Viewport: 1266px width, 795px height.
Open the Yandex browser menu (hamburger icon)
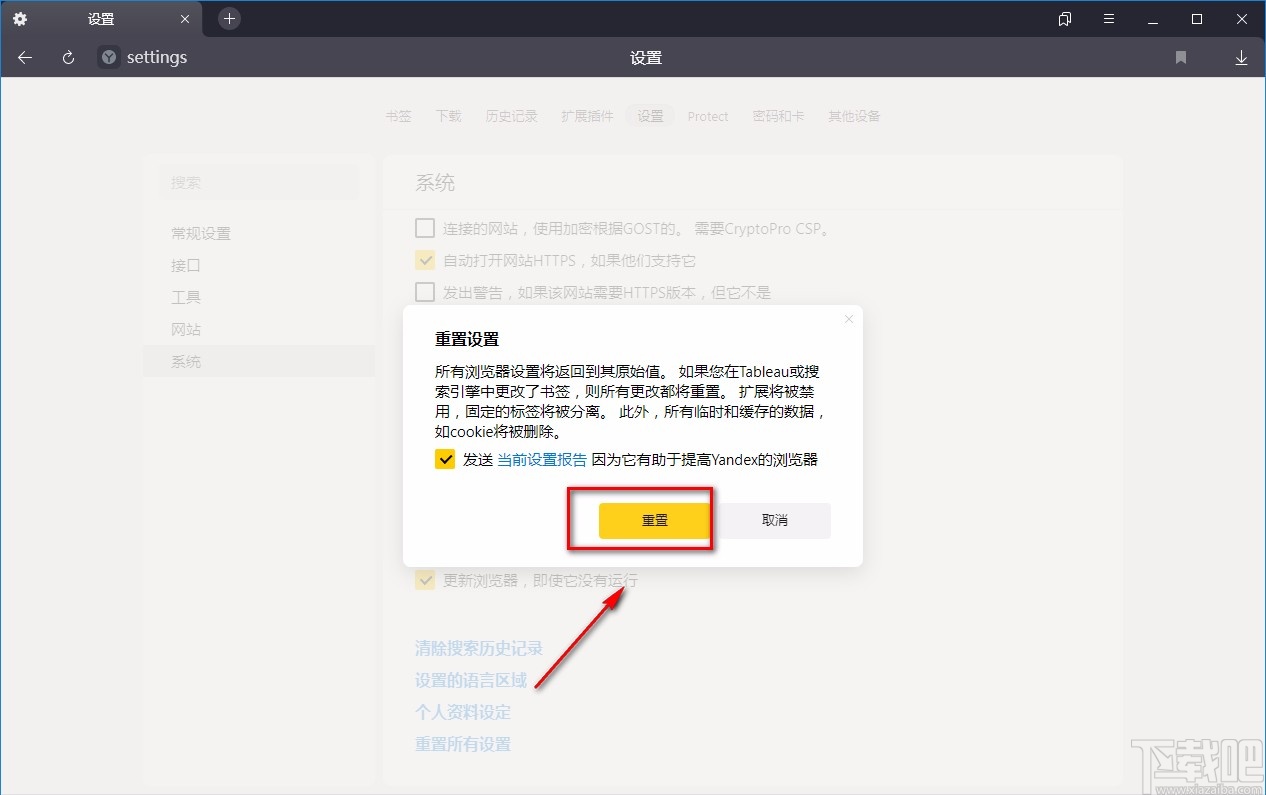pos(1108,18)
